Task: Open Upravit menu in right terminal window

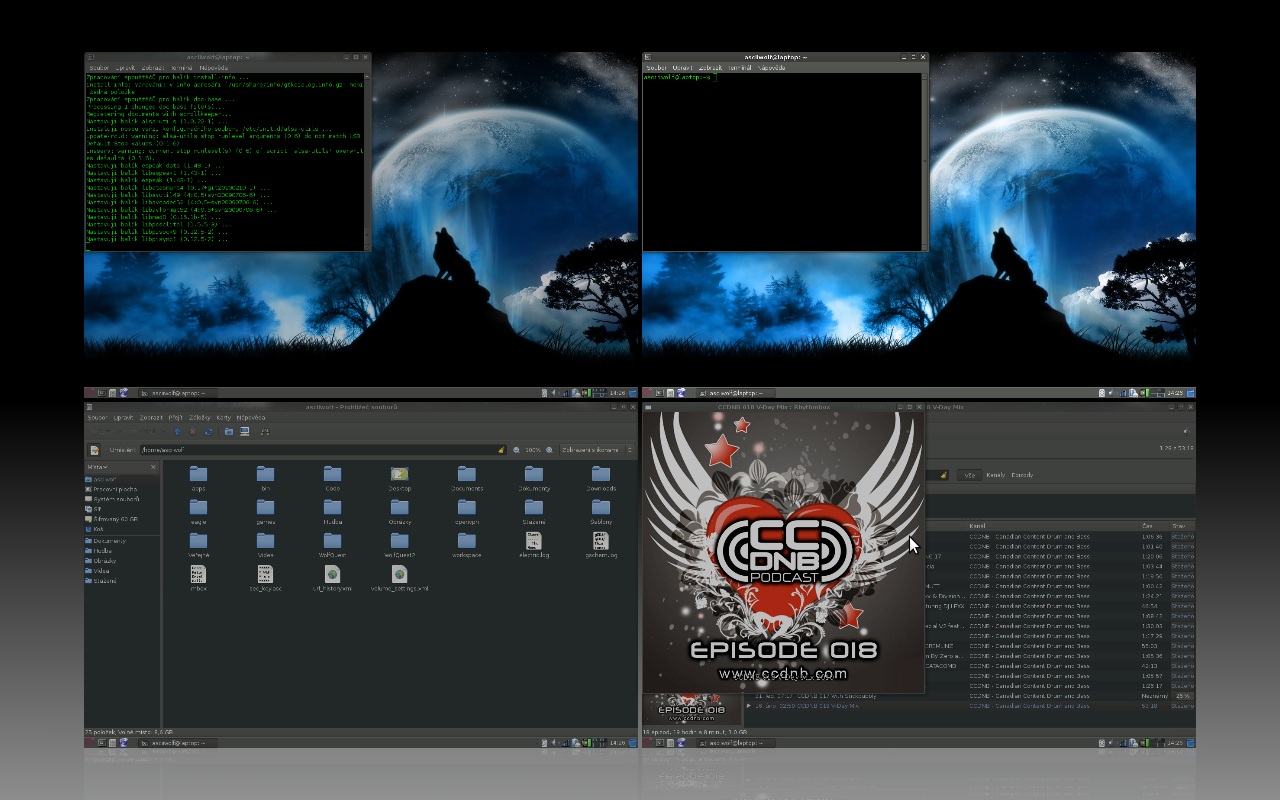Action: [x=683, y=68]
